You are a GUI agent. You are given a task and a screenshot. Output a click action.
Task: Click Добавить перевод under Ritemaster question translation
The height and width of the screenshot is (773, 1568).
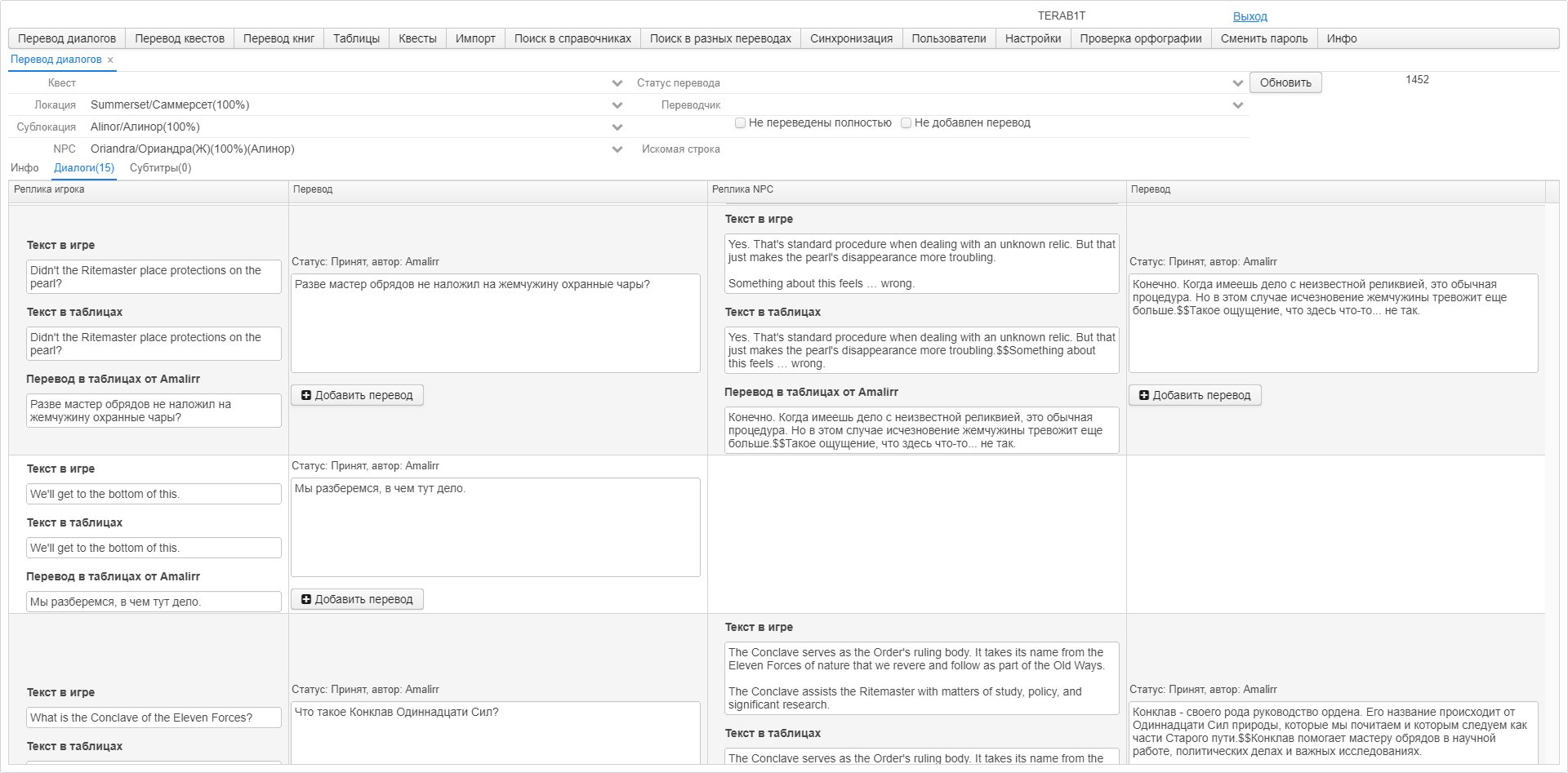pos(357,395)
